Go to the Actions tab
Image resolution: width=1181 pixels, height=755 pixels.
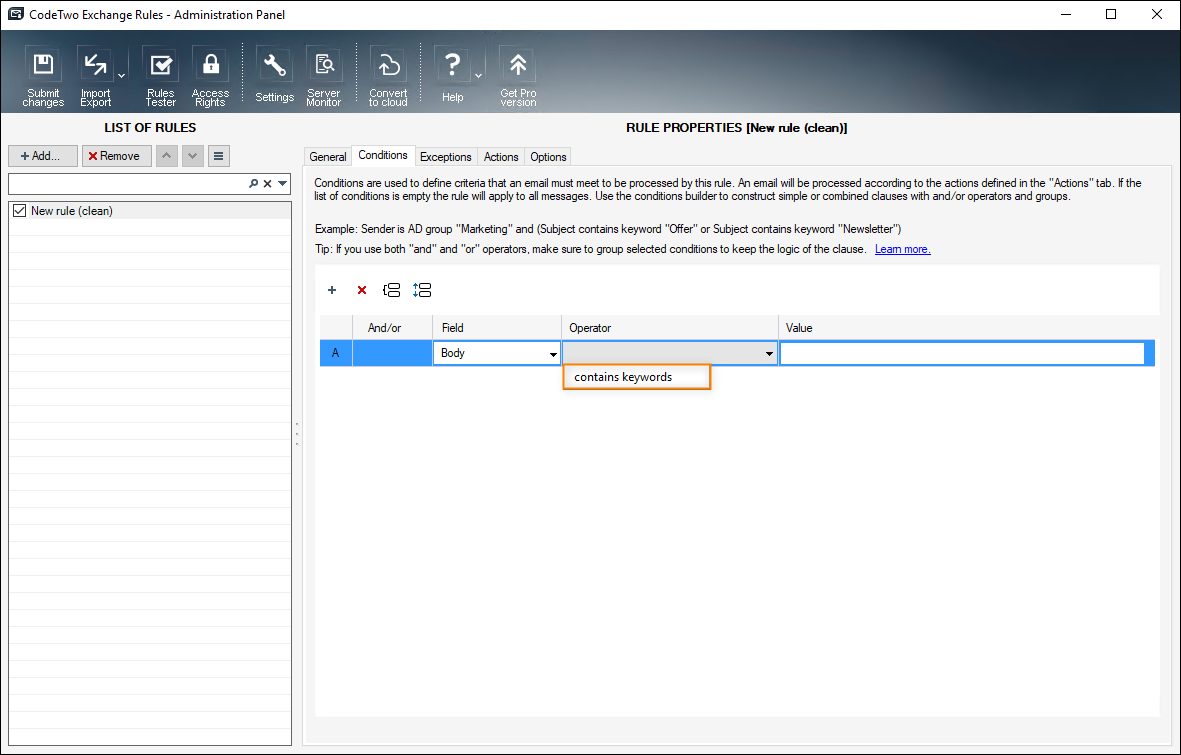(501, 157)
